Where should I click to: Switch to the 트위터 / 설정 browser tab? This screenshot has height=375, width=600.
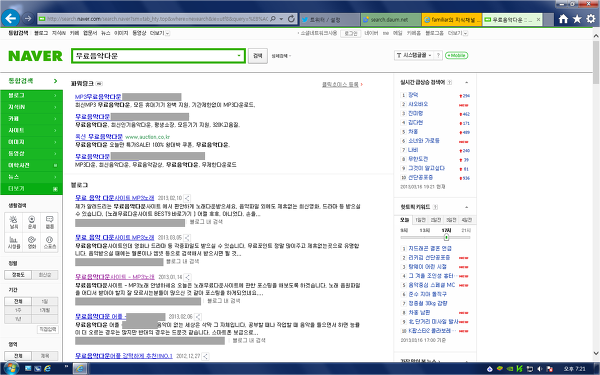(329, 19)
